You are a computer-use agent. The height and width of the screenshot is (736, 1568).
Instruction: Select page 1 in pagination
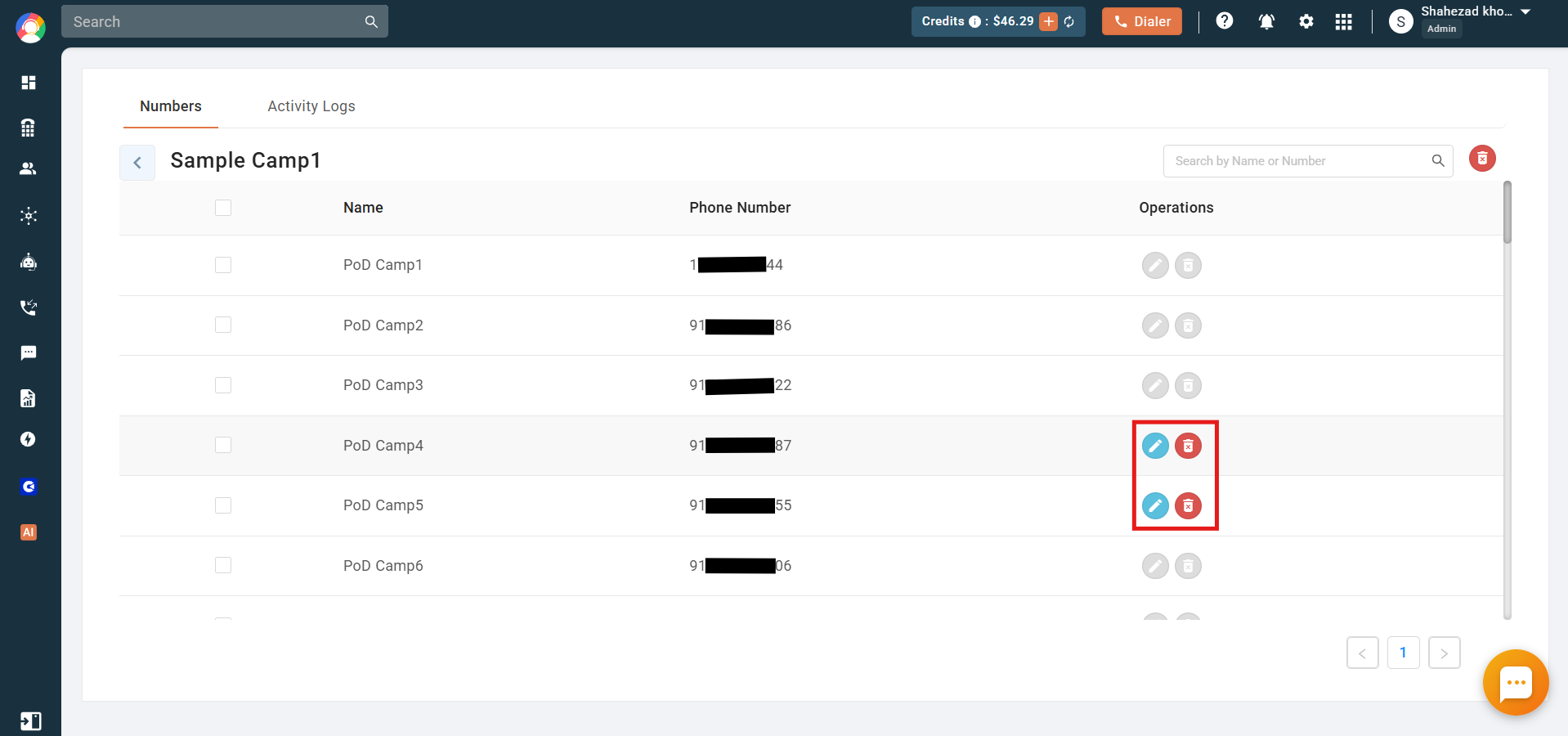pos(1404,653)
